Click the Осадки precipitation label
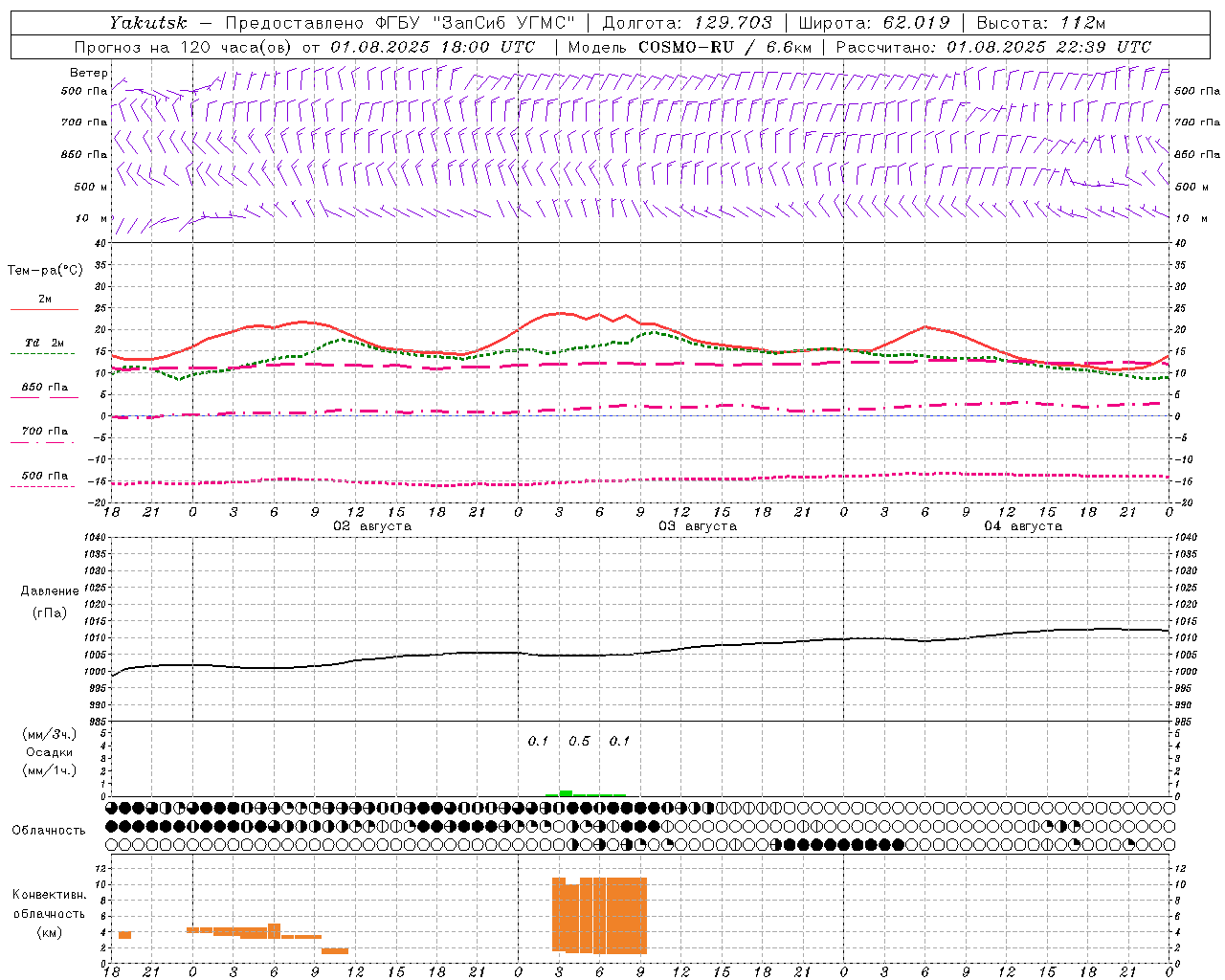 click(50, 752)
